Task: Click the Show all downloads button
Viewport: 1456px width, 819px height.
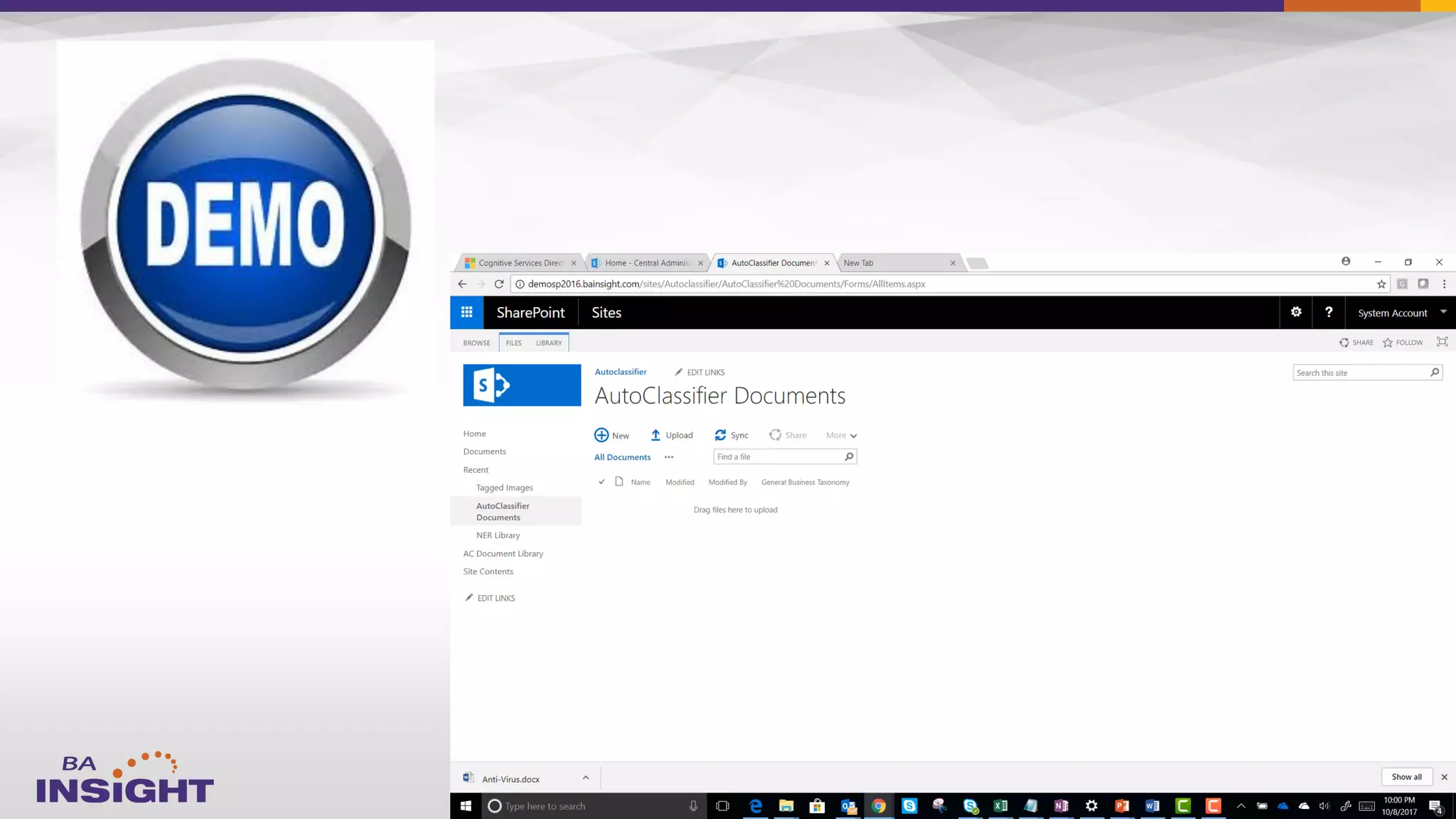Action: click(1406, 777)
